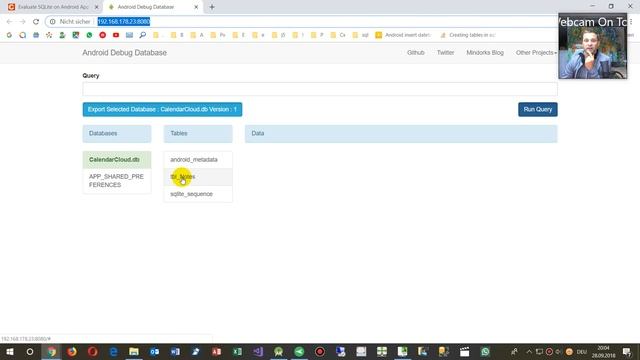
Task: Open the red record app in taskbar
Action: point(320,351)
